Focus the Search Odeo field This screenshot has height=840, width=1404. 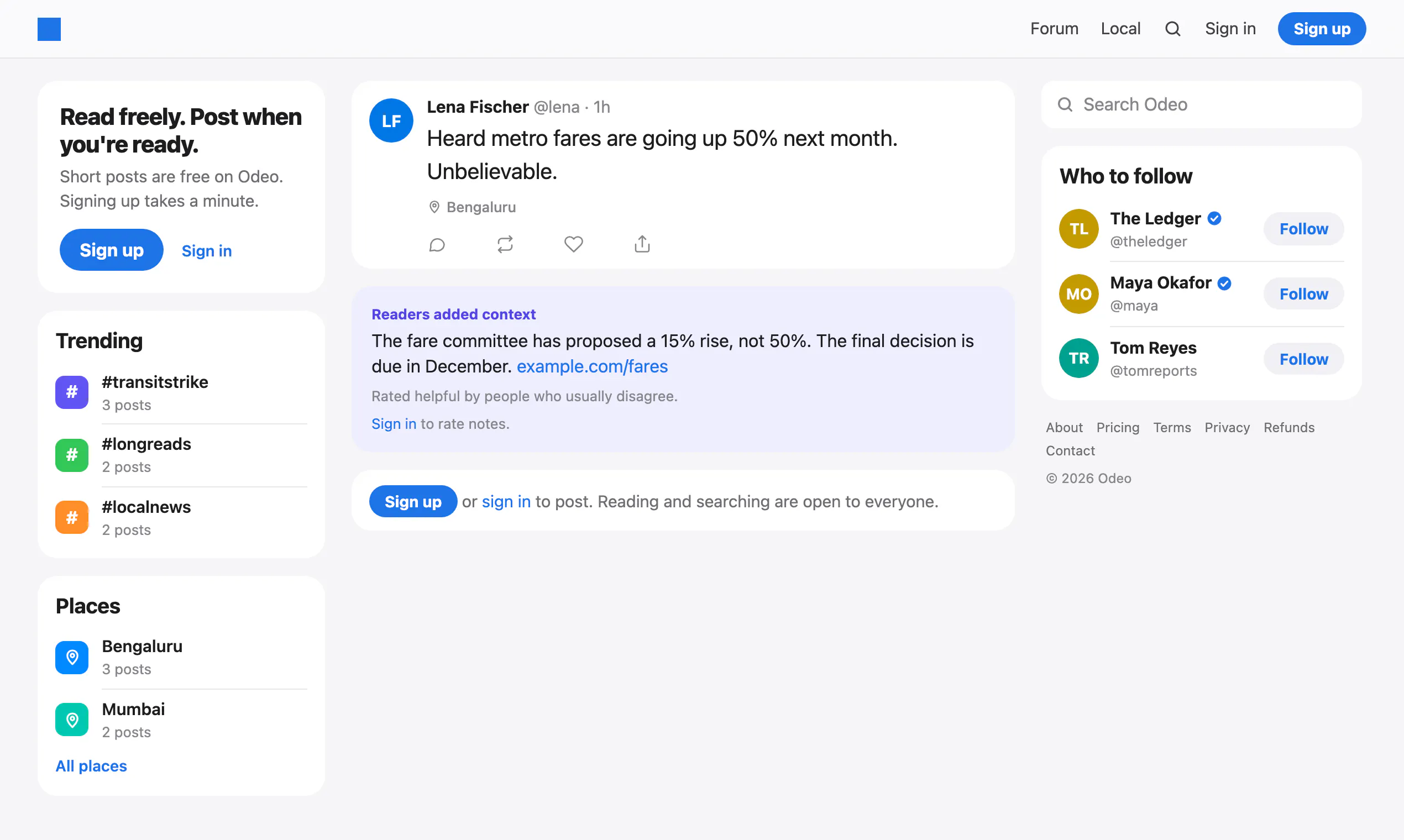coord(1201,104)
